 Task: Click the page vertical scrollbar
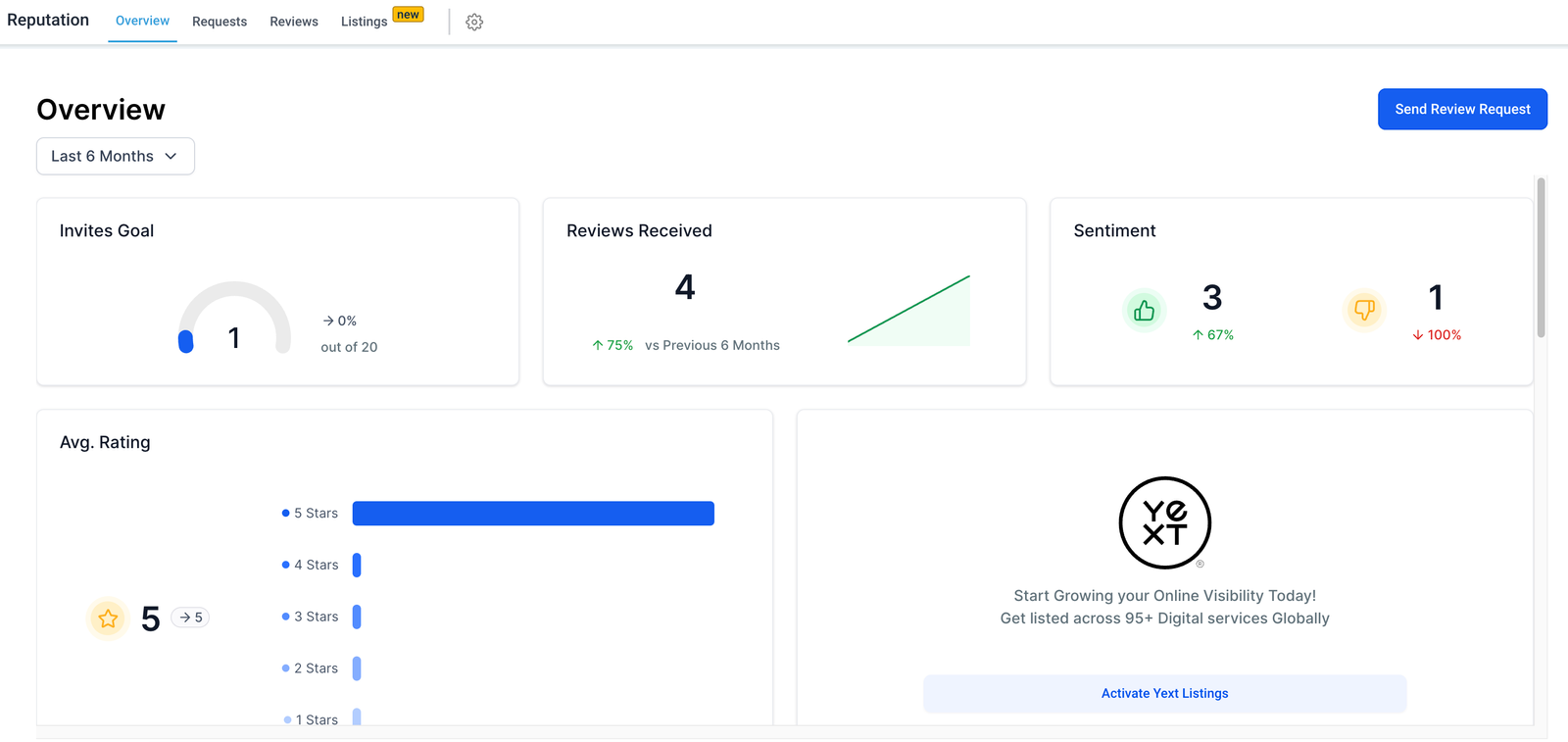1541,258
